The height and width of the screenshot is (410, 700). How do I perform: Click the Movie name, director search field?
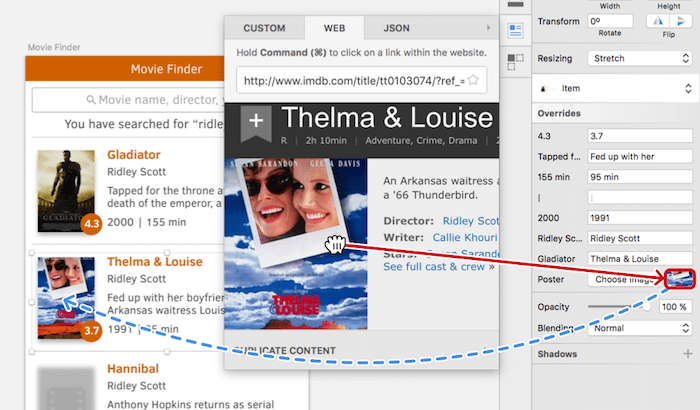coord(127,100)
